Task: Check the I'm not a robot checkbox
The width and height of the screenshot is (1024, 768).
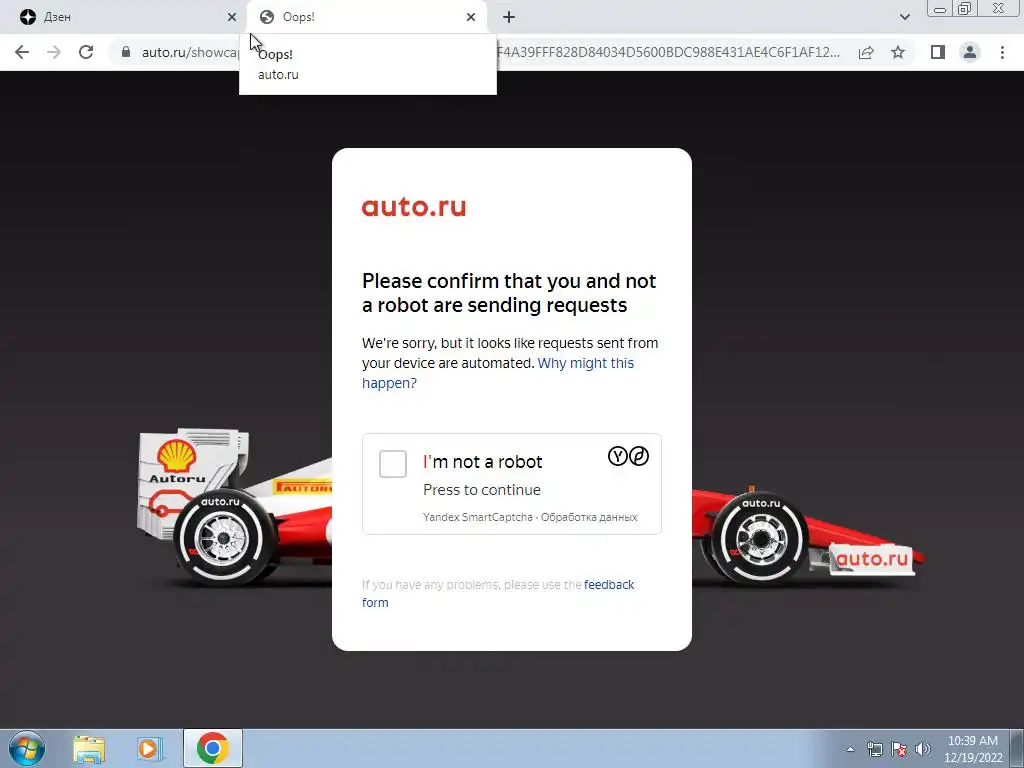Action: 392,464
